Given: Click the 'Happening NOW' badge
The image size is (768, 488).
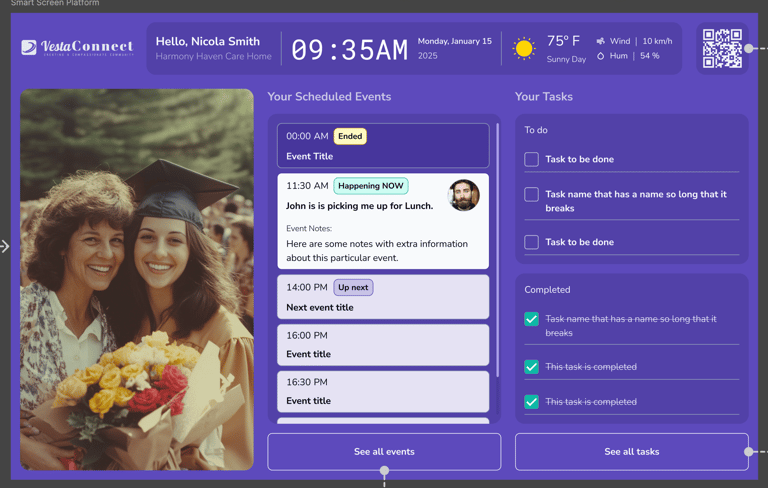Looking at the screenshot, I should pyautogui.click(x=371, y=186).
